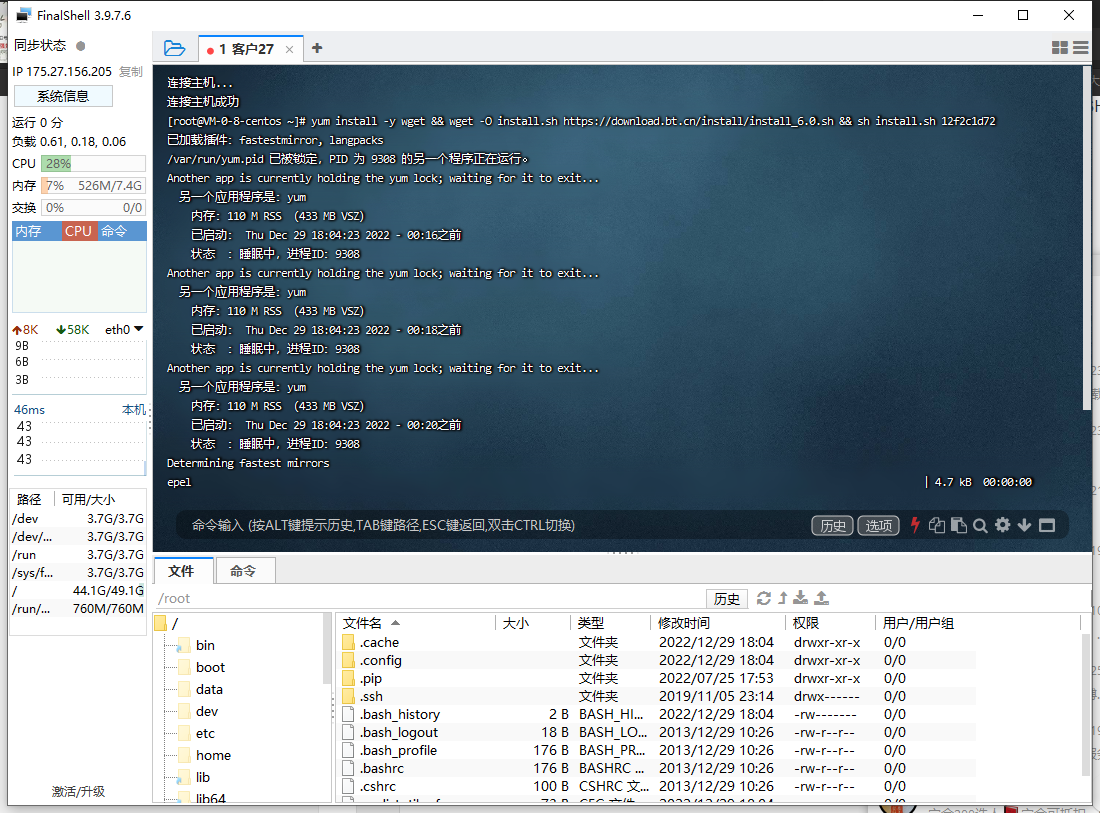Close the 客户27 session tab
The image size is (1100, 813).
tap(289, 49)
